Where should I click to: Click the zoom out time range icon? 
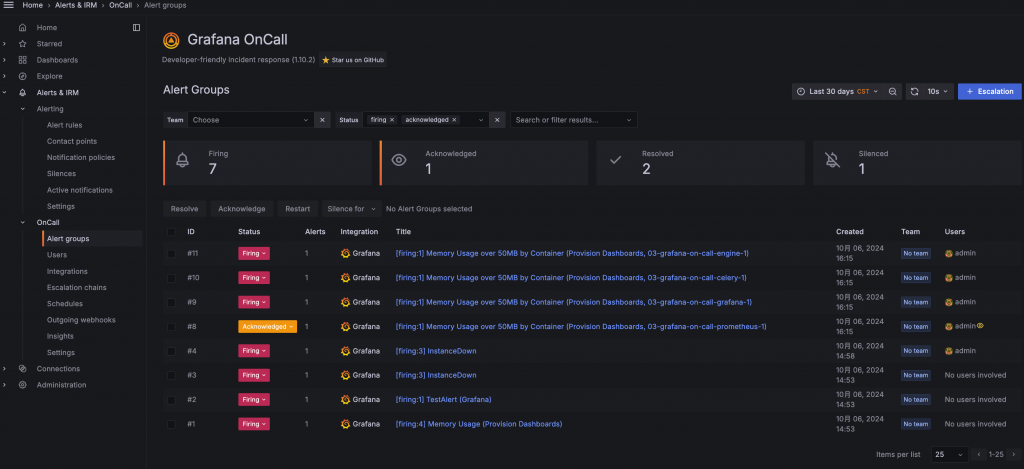[893, 91]
